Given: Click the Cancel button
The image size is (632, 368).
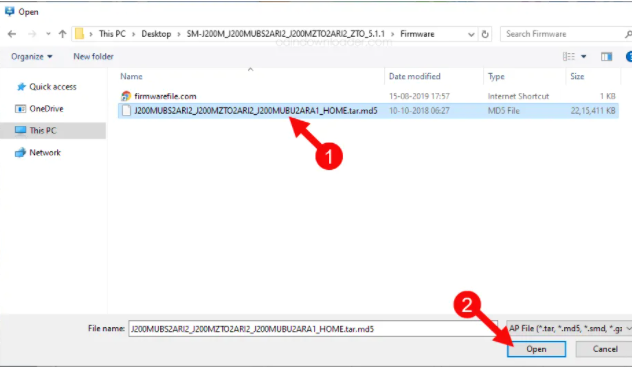Looking at the screenshot, I should point(605,349).
